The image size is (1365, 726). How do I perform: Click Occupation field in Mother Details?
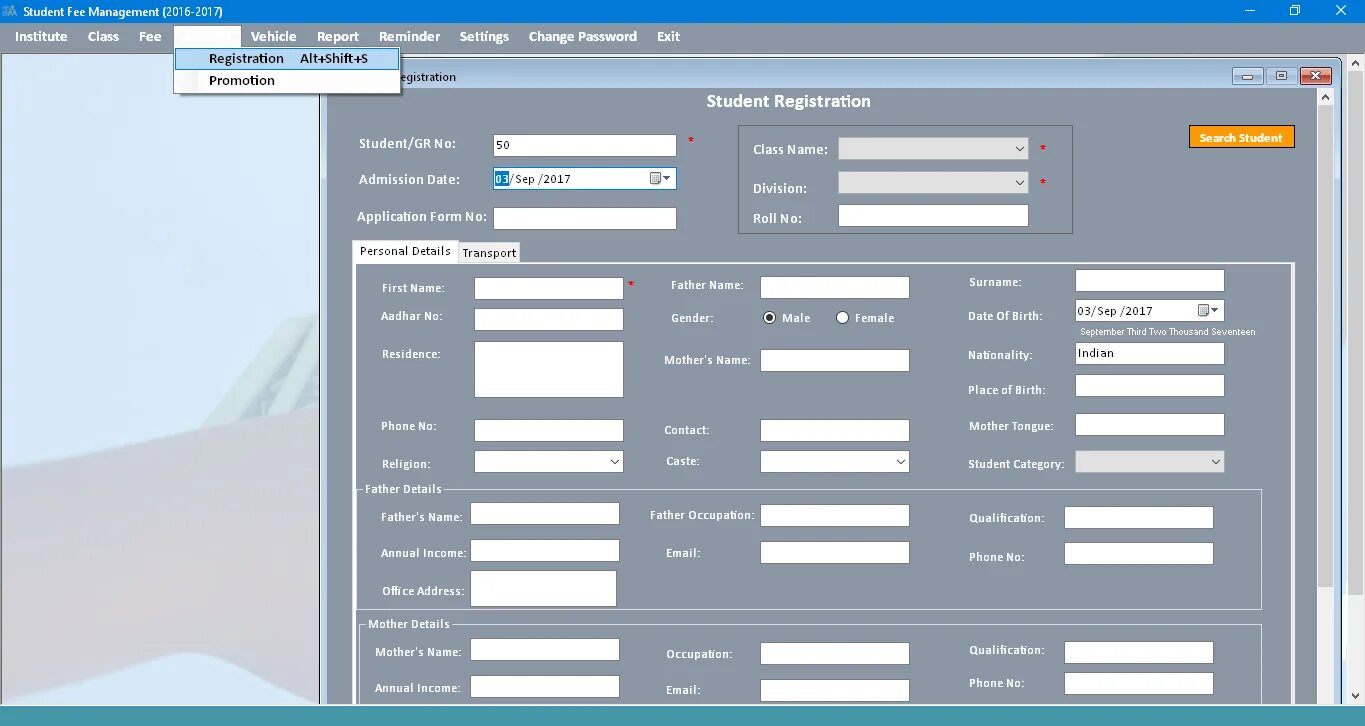point(835,653)
